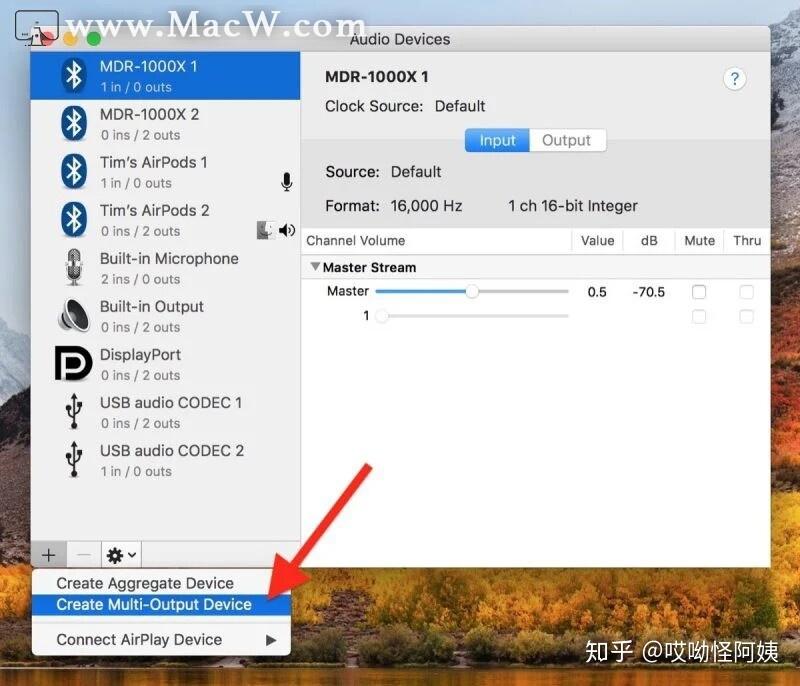Select Tim's AirPods 1 in the device list
The width and height of the screenshot is (800, 686).
click(x=150, y=171)
